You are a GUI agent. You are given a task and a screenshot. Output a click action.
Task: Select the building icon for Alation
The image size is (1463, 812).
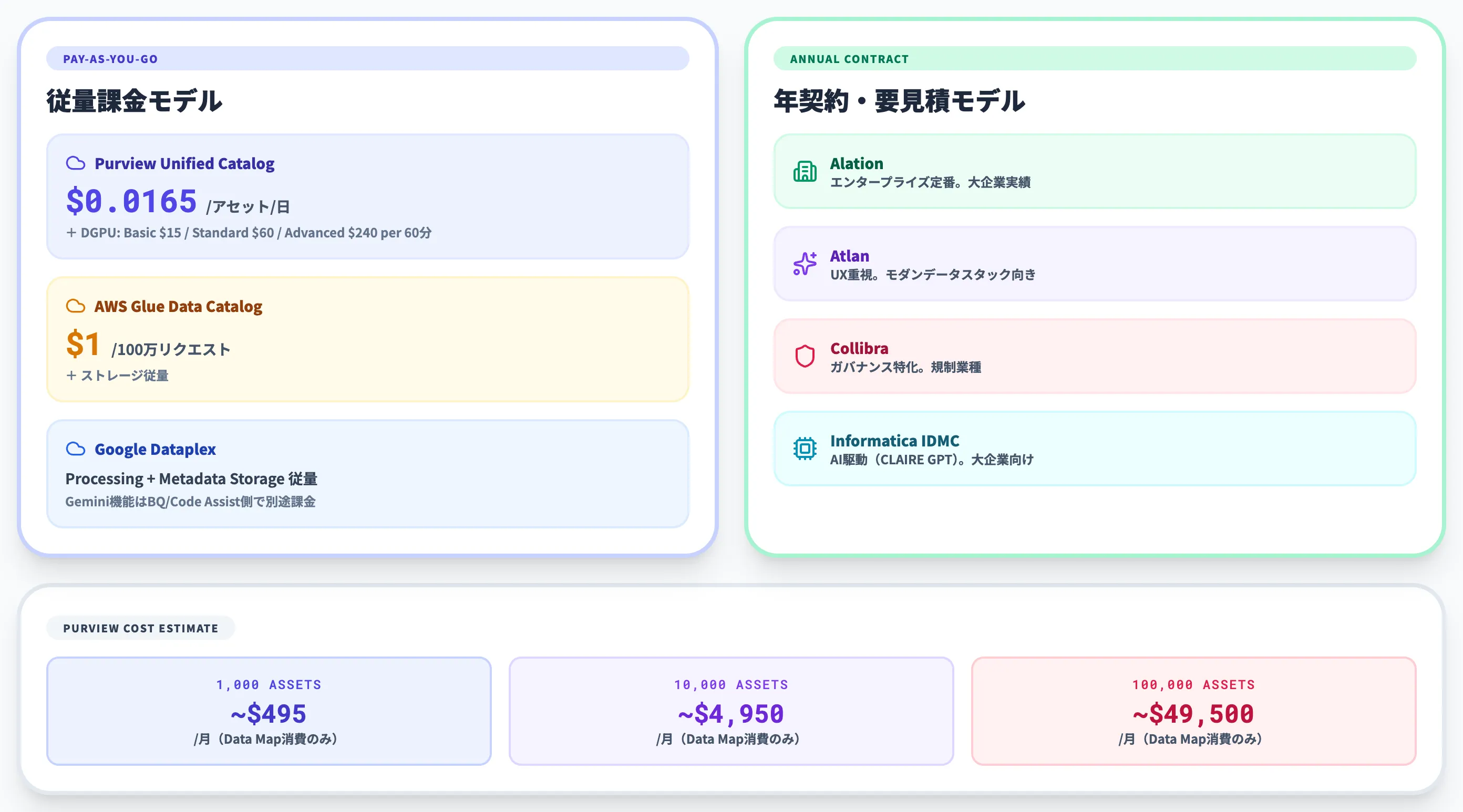pos(805,170)
